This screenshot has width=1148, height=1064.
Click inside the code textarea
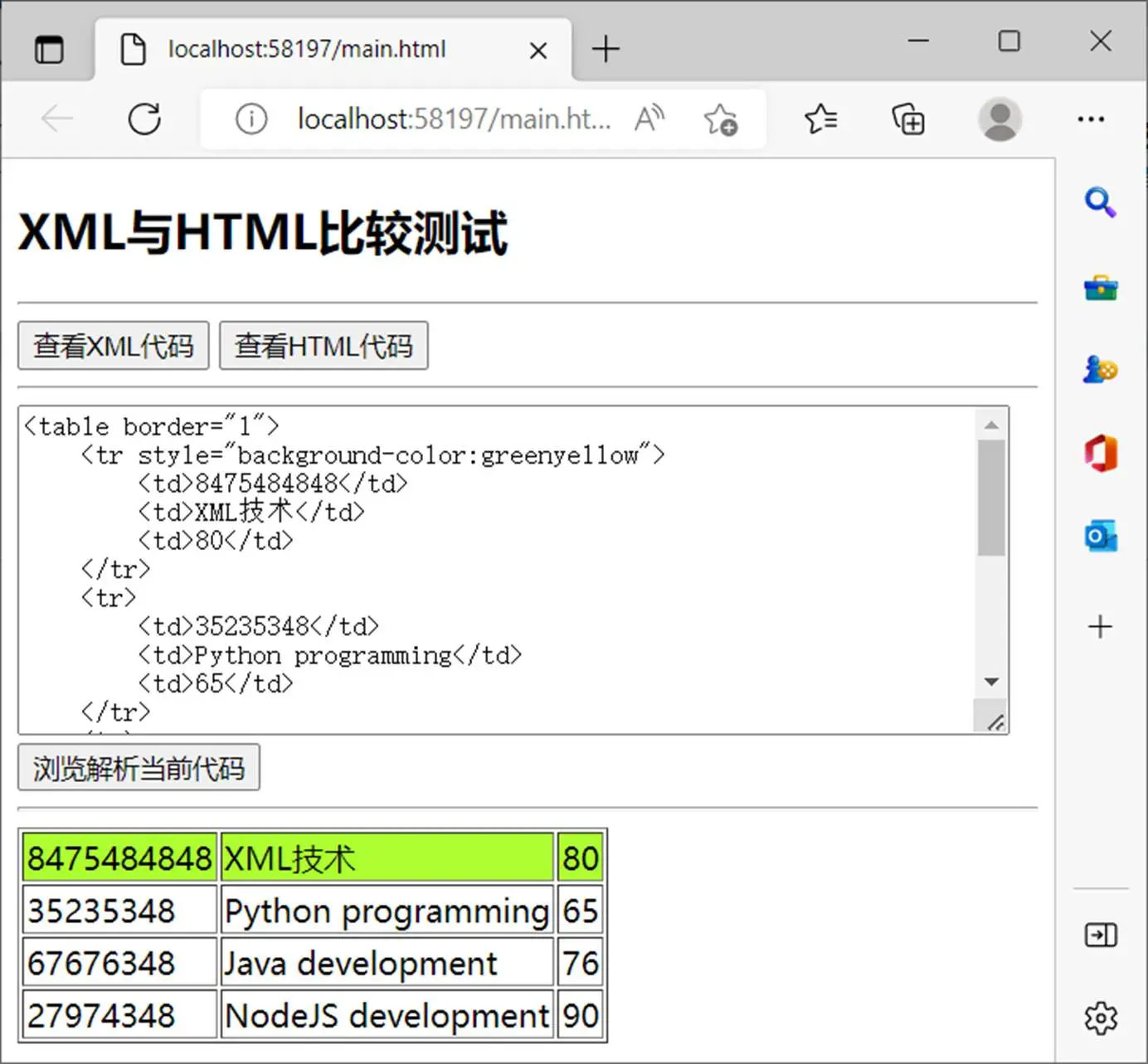tap(496, 570)
